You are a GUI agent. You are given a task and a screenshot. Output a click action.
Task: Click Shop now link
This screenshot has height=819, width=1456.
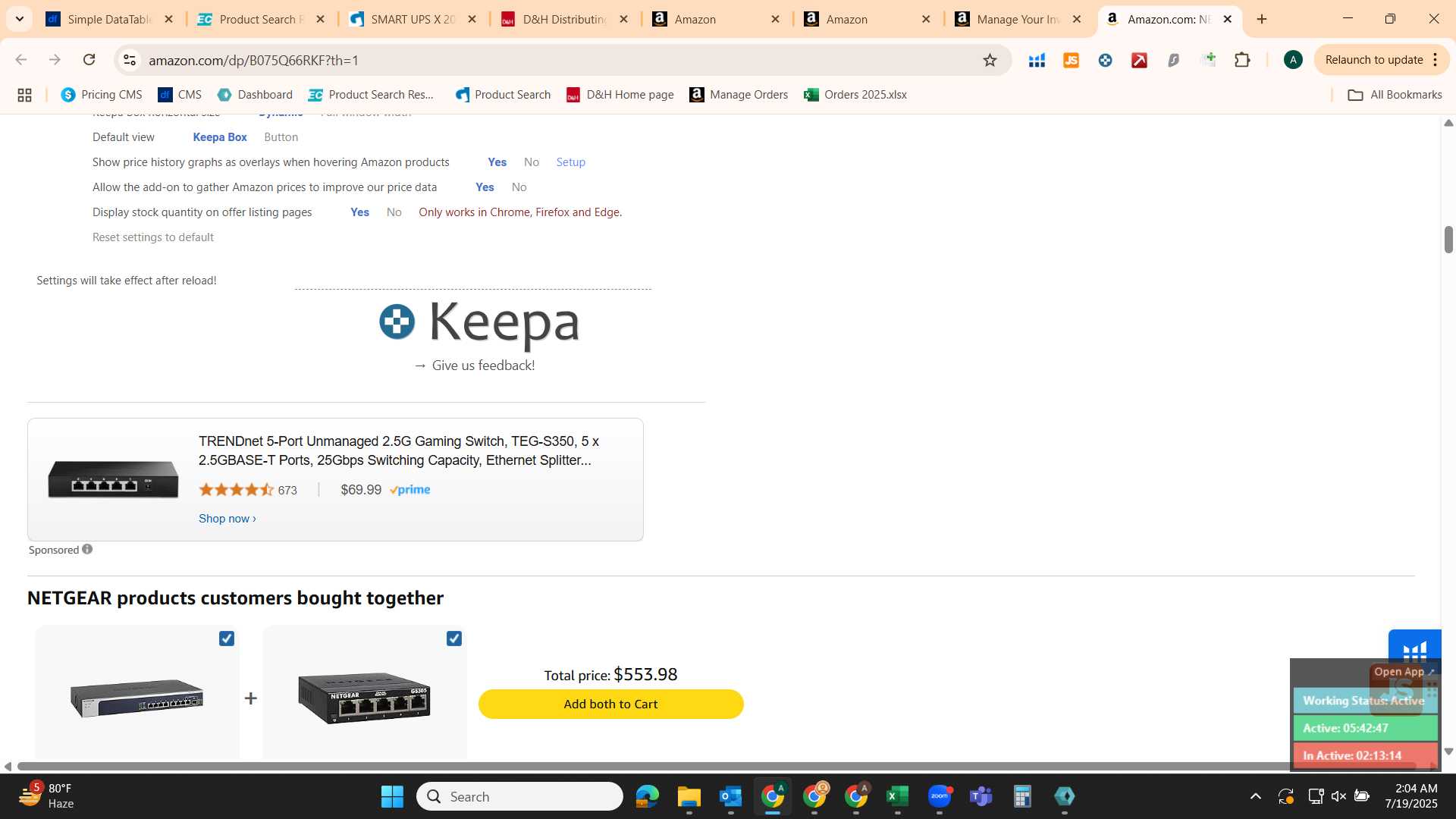[x=227, y=519]
